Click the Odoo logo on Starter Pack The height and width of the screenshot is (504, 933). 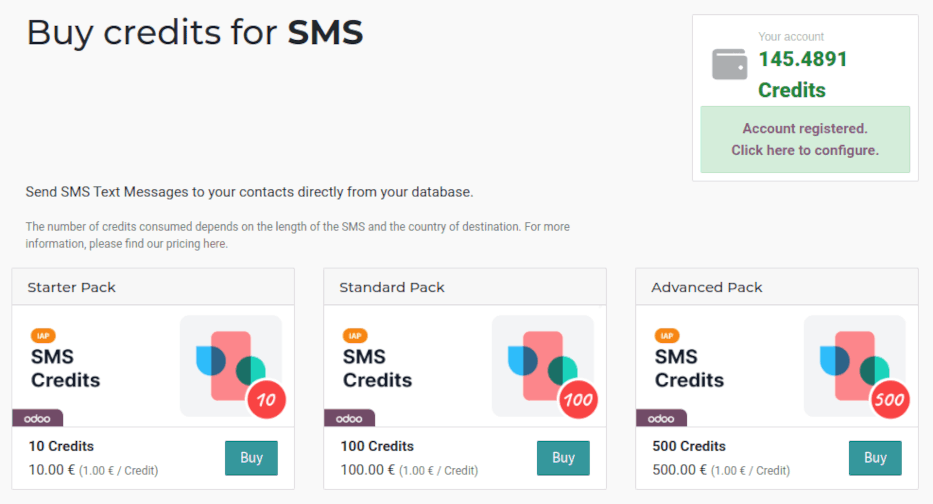pyautogui.click(x=37, y=418)
